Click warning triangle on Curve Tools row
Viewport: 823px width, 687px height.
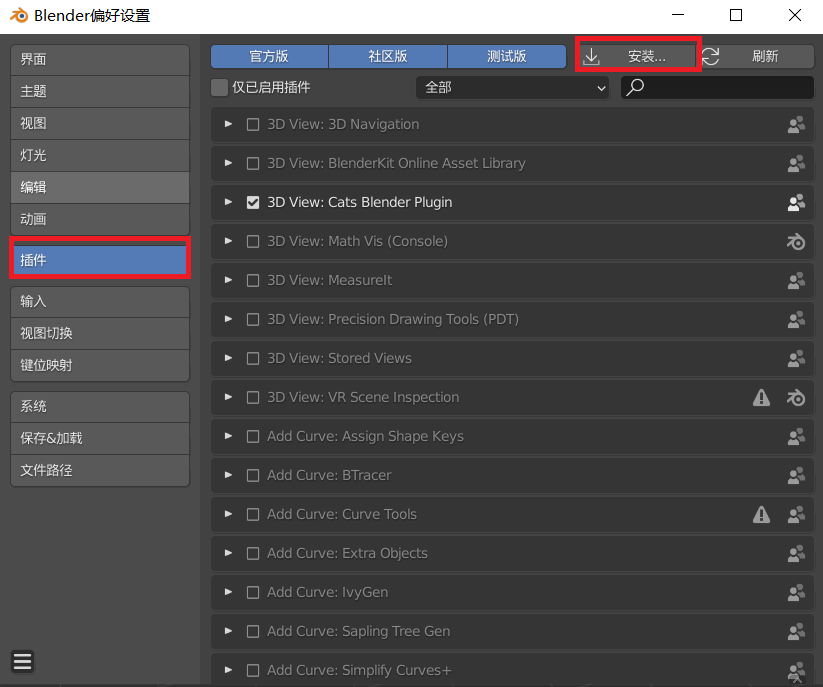(x=761, y=514)
